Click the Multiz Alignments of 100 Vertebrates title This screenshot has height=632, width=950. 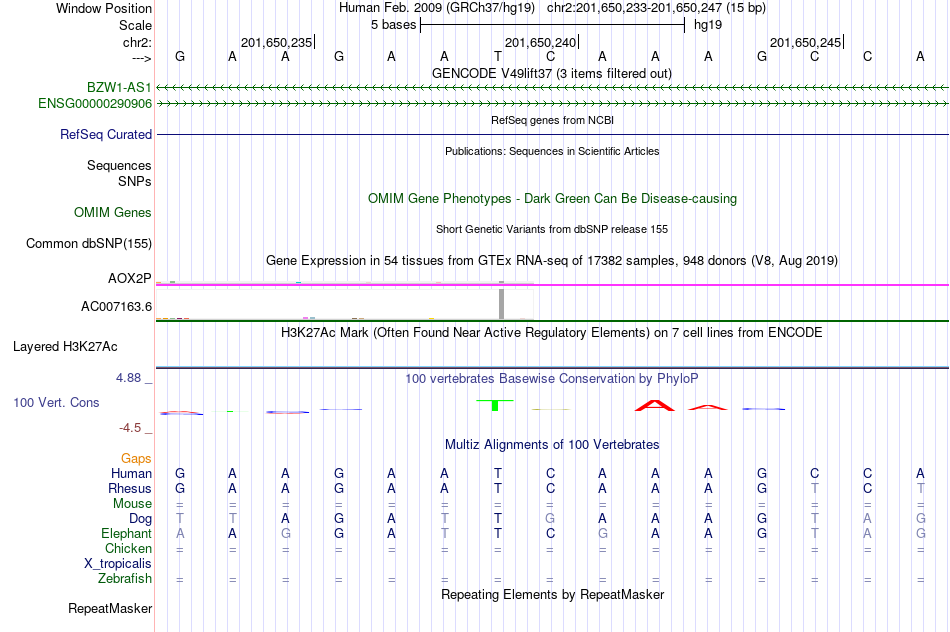click(552, 445)
